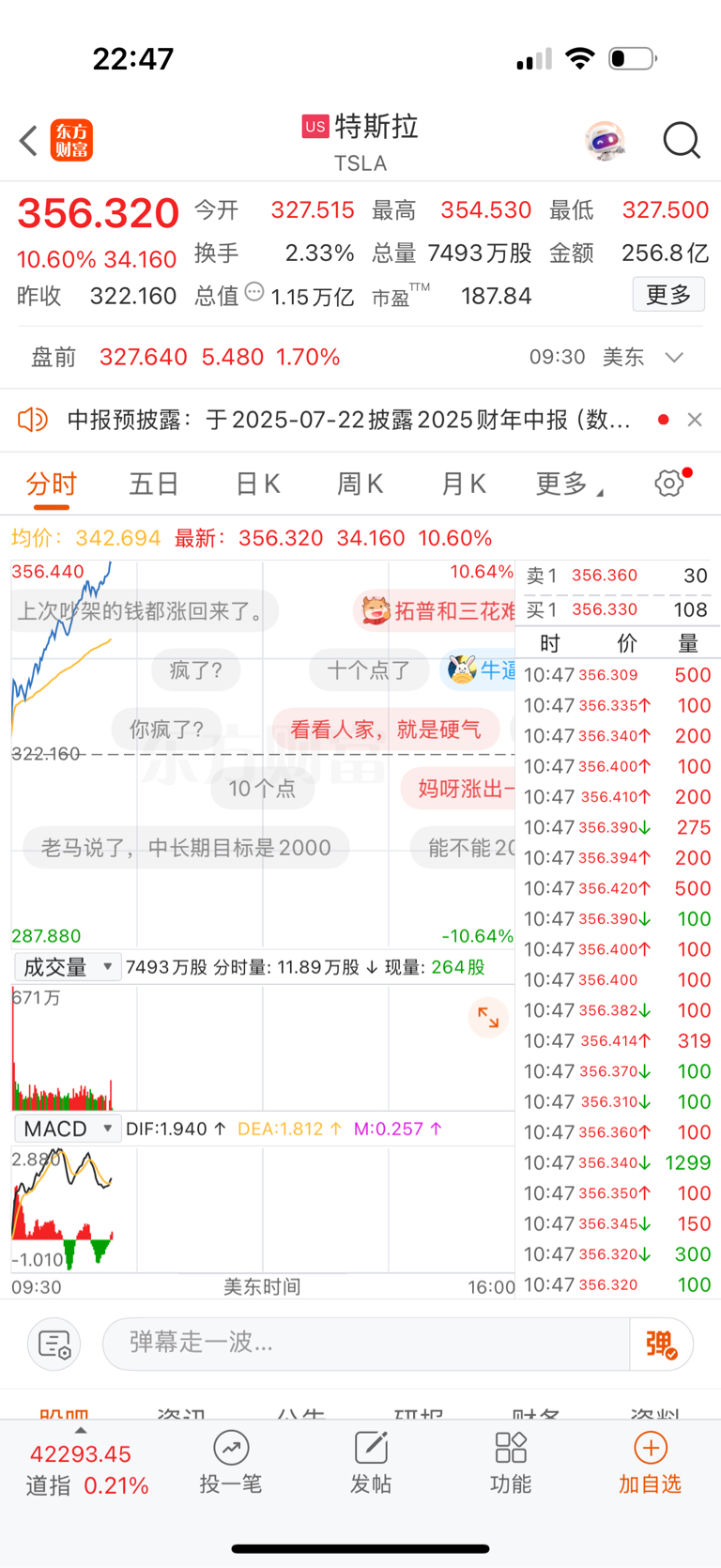Tap trade row with volume 319
The image size is (721, 1568).
click(618, 1040)
